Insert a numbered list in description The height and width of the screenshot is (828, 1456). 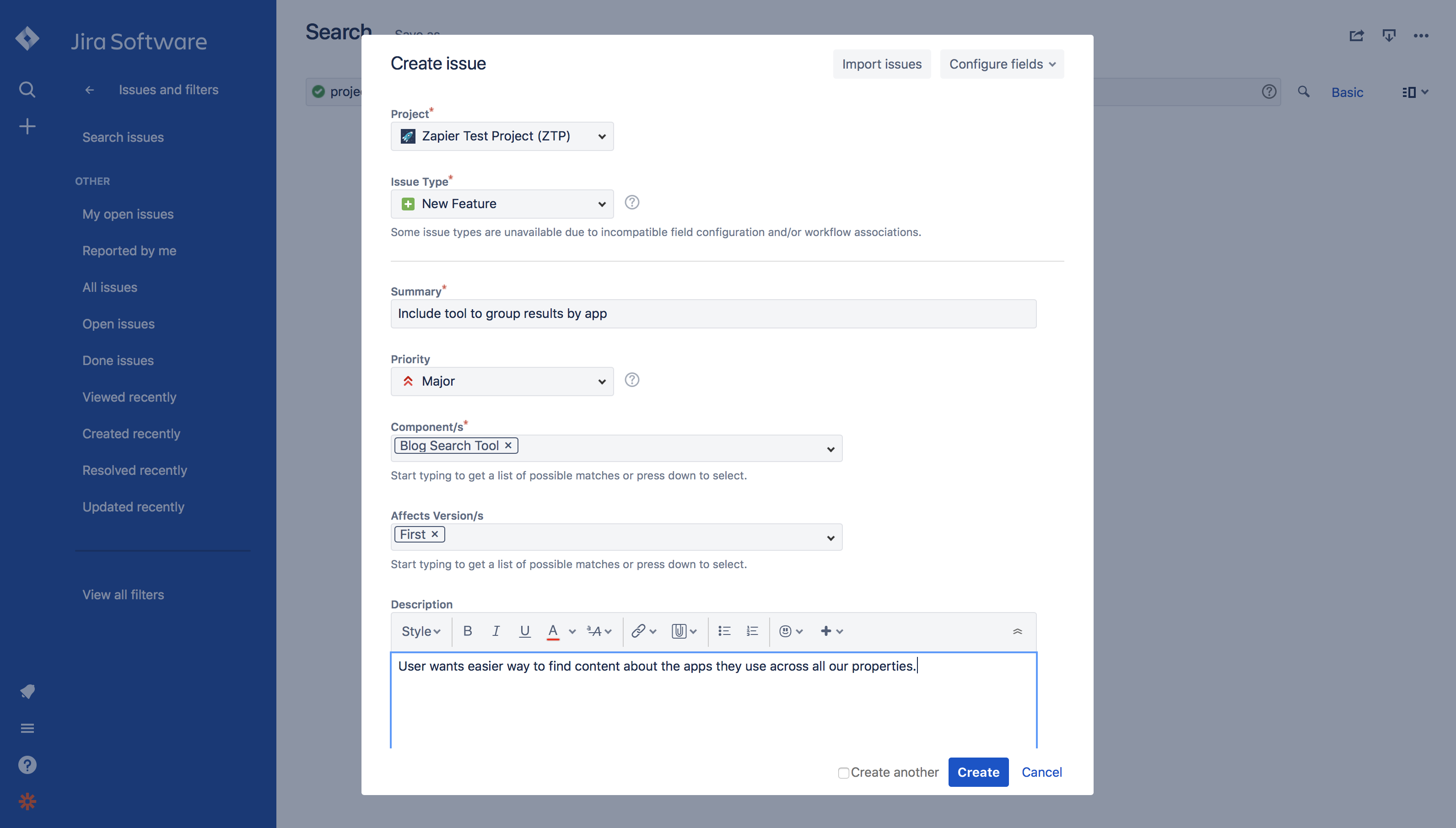[x=752, y=631]
